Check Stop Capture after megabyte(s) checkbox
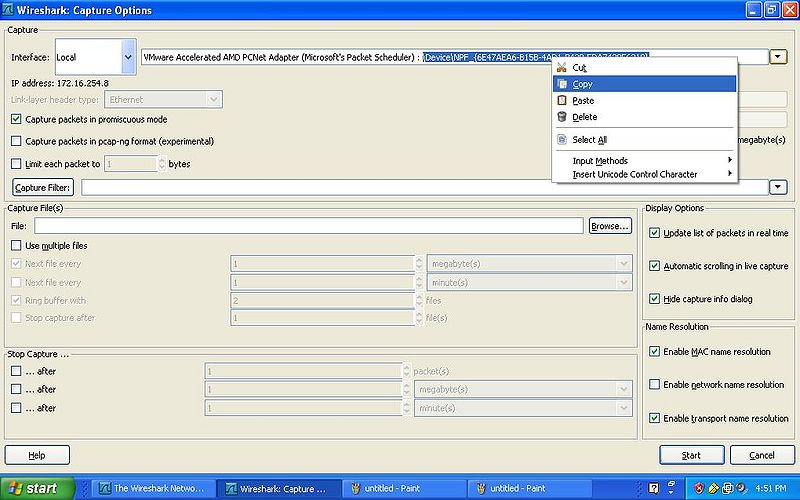800x500 pixels. tap(16, 389)
